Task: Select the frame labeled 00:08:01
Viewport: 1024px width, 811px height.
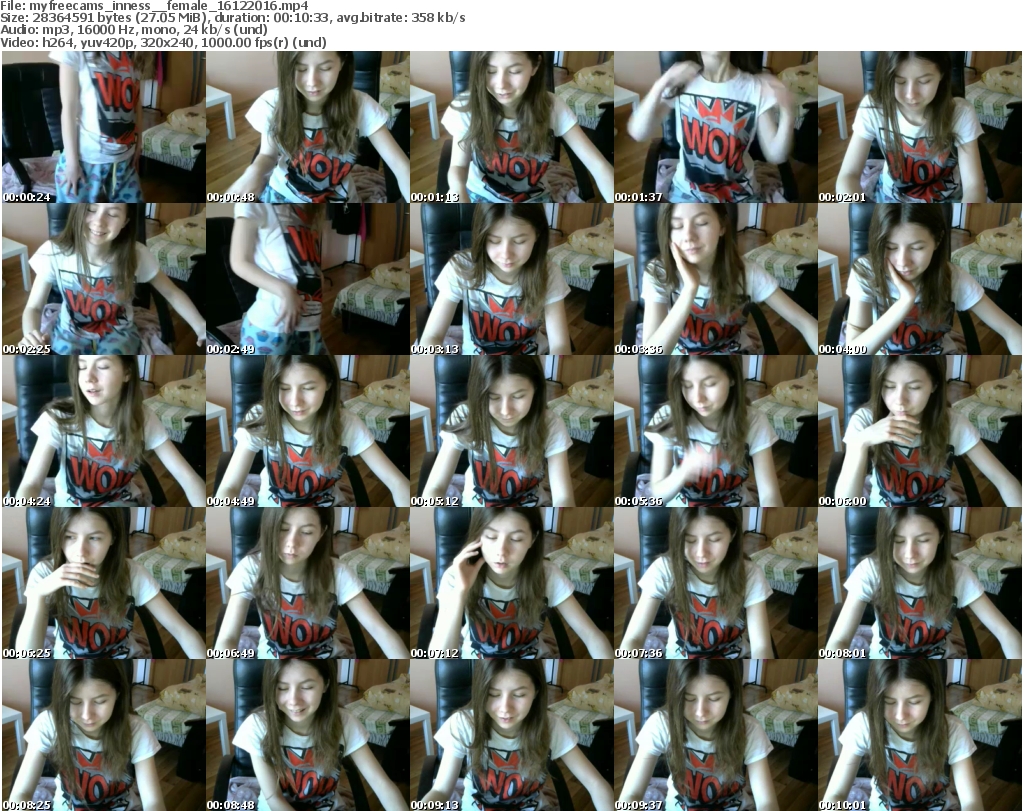Action: point(919,583)
